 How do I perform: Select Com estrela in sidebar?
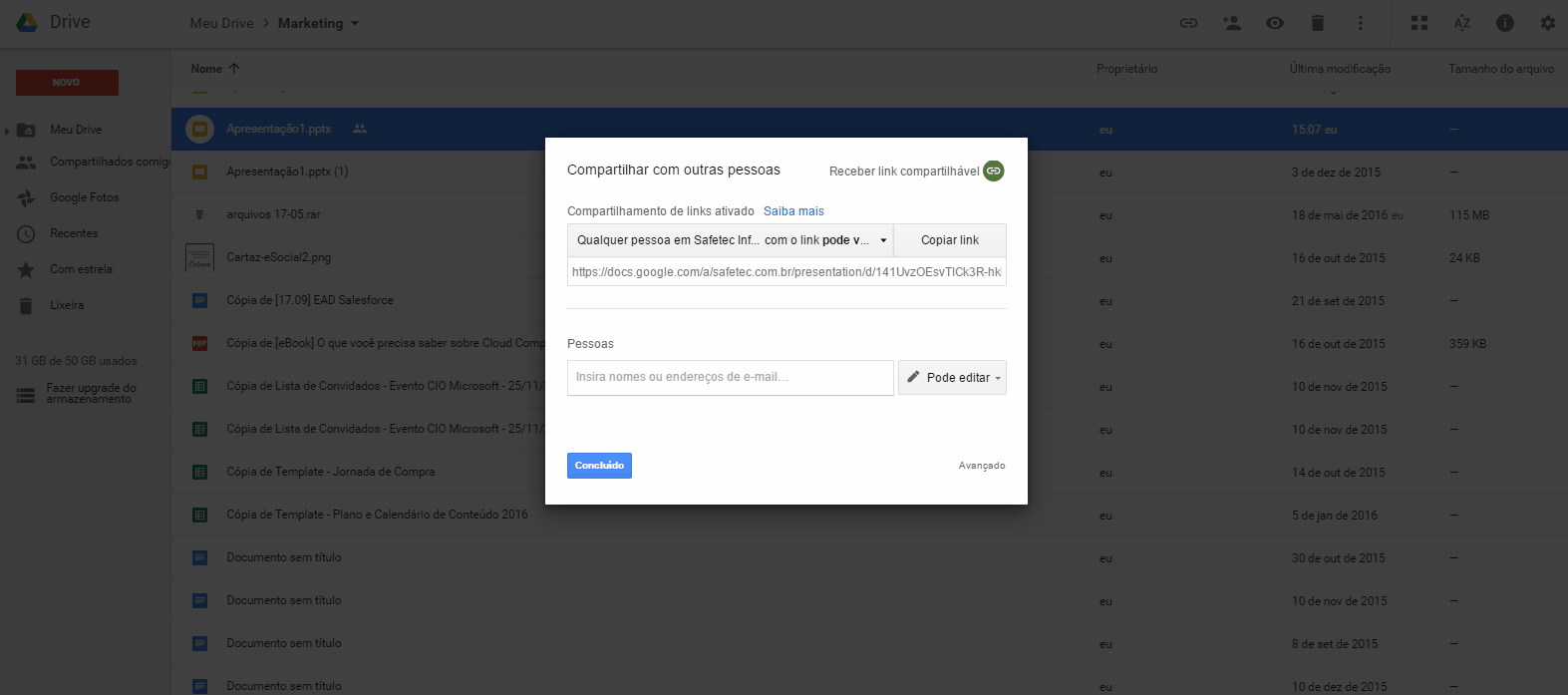[x=81, y=269]
